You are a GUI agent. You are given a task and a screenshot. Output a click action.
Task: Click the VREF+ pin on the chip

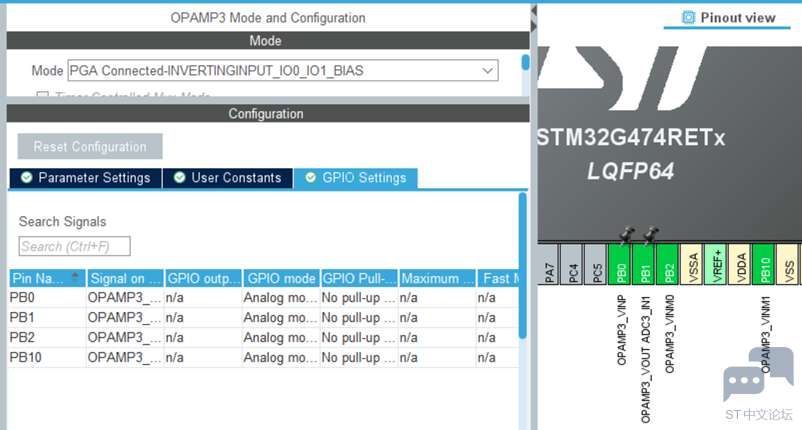pos(716,264)
